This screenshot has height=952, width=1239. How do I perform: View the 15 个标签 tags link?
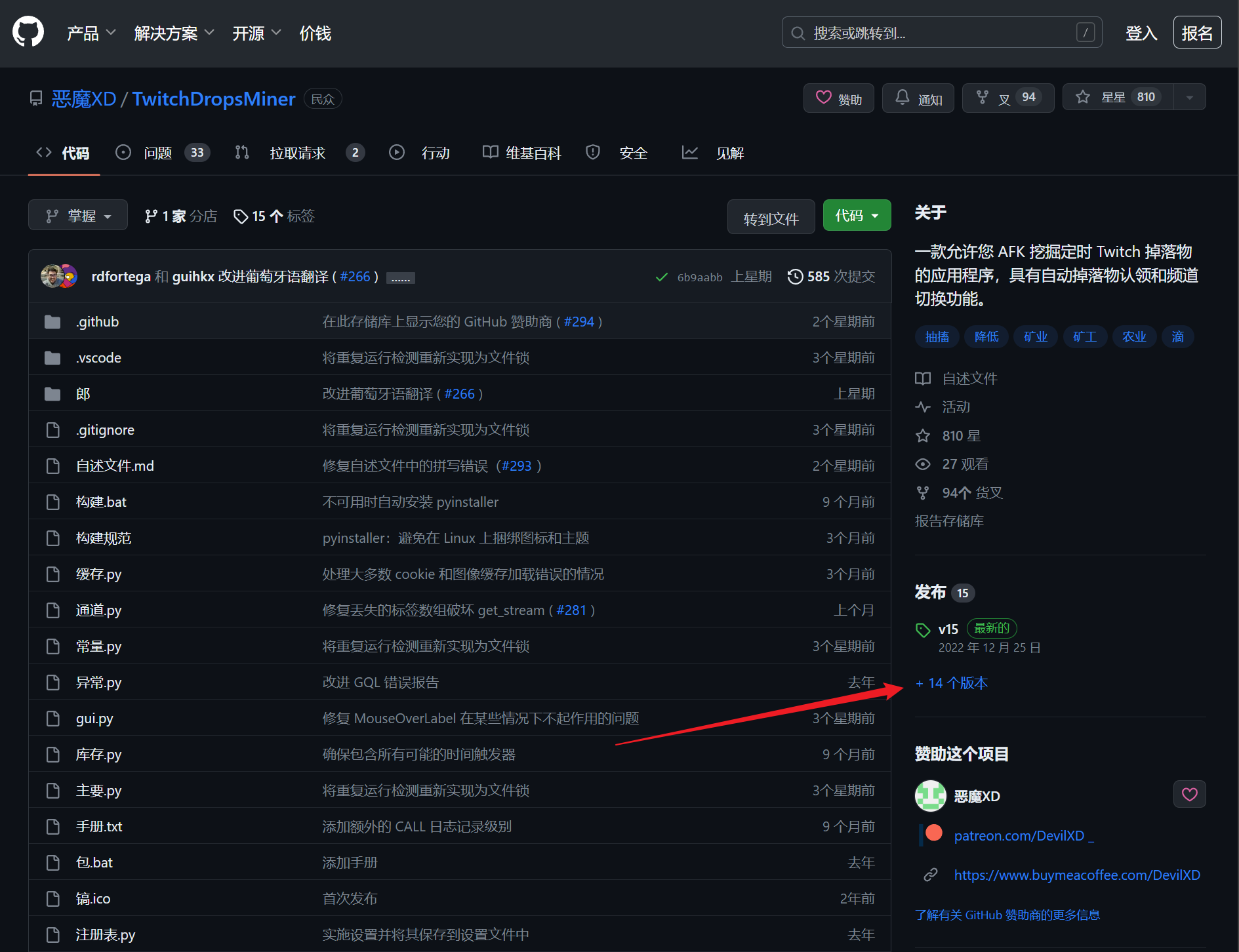(x=274, y=216)
